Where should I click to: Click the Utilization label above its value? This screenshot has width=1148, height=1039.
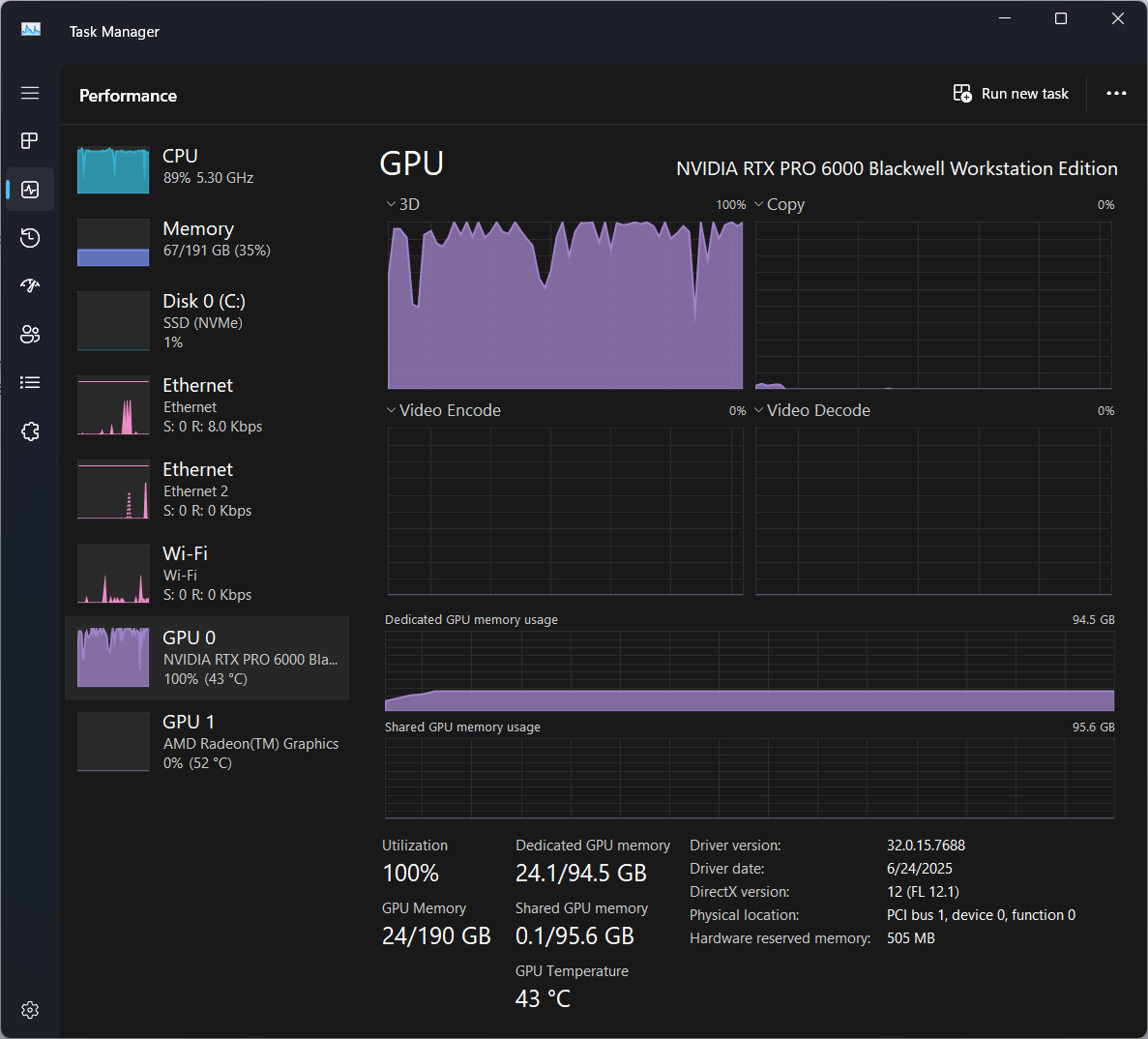point(414,845)
